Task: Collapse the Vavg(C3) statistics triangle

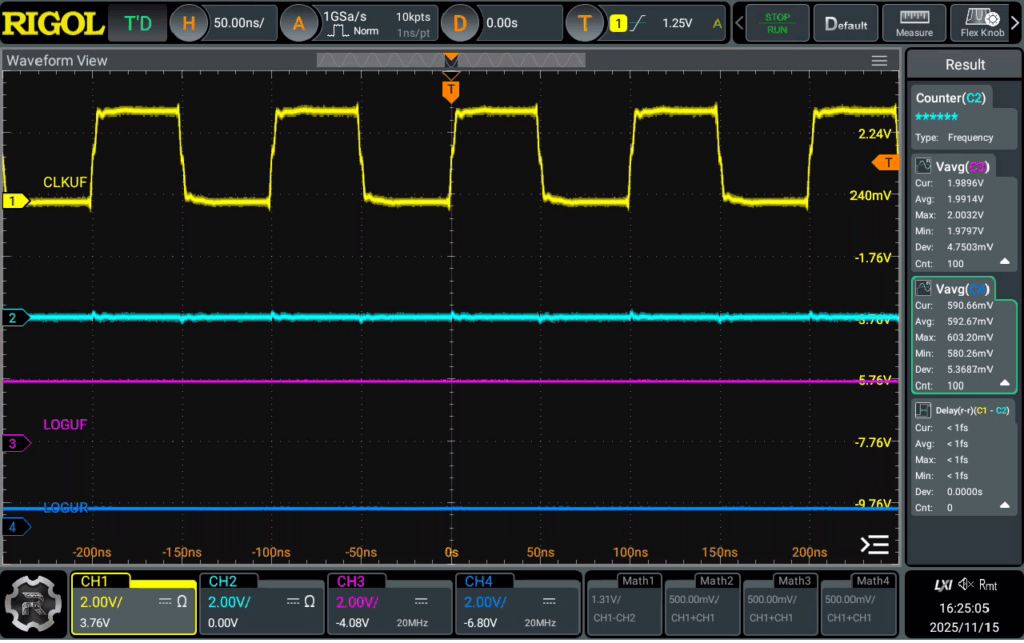Action: (1004, 262)
